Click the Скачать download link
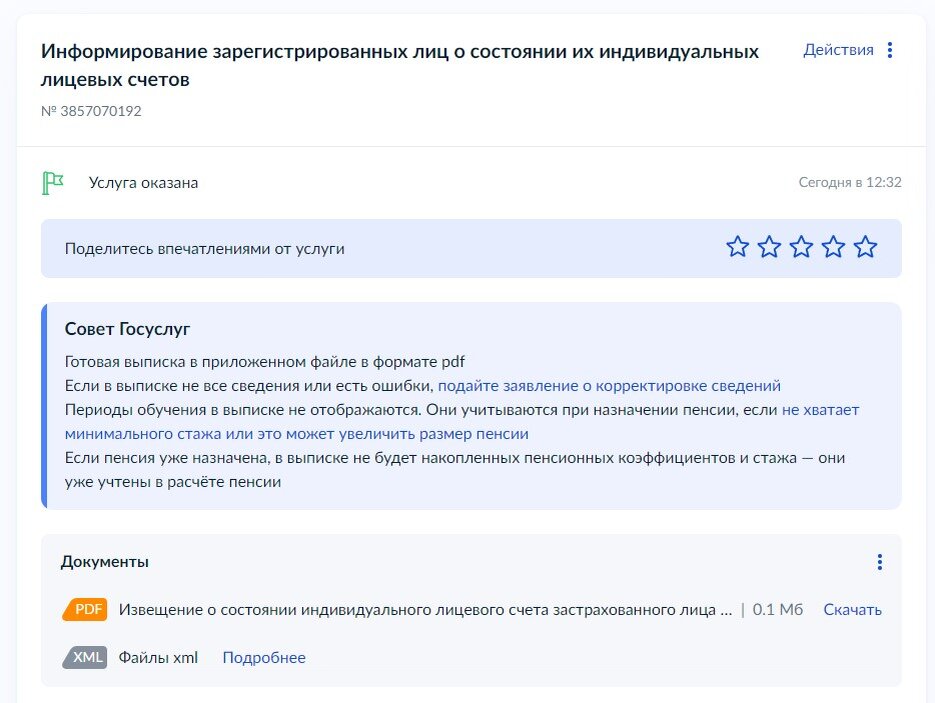 tap(852, 609)
